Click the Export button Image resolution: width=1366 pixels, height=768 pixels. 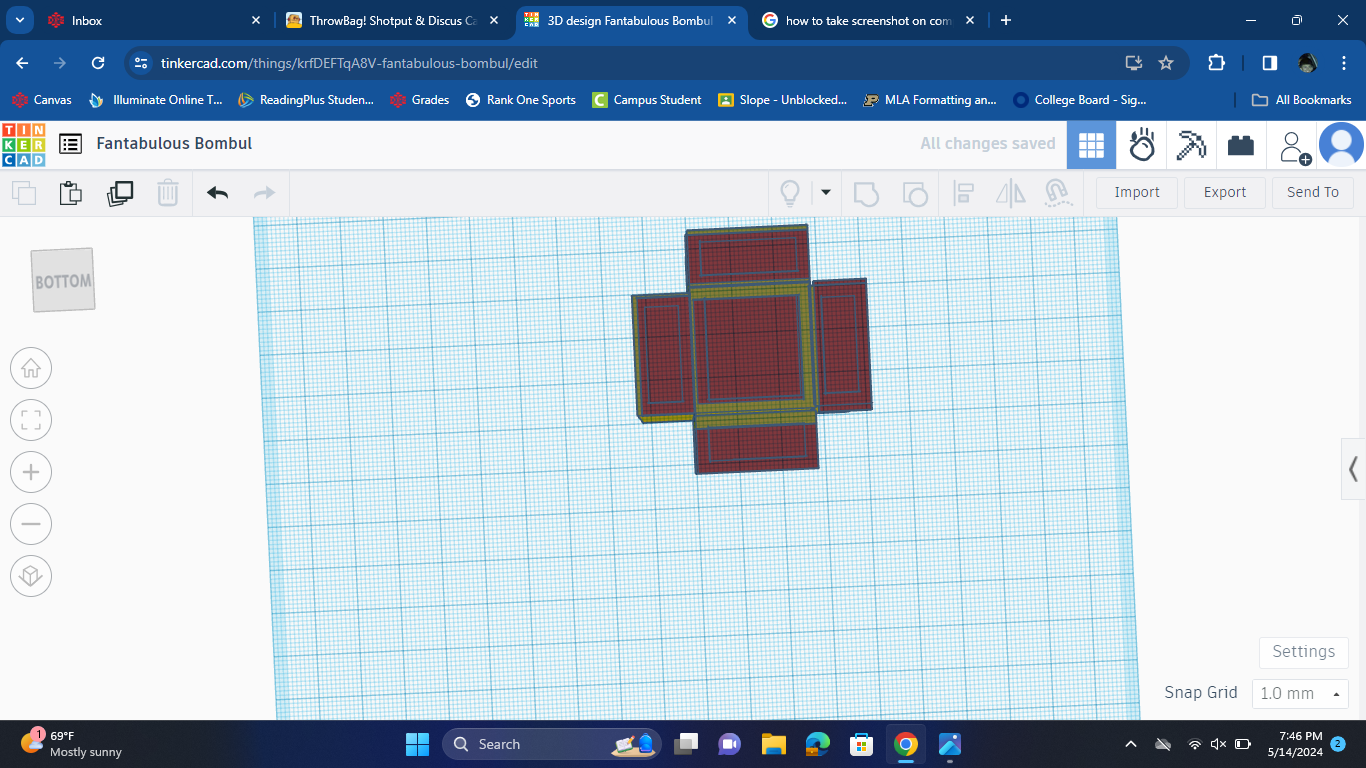tap(1225, 193)
